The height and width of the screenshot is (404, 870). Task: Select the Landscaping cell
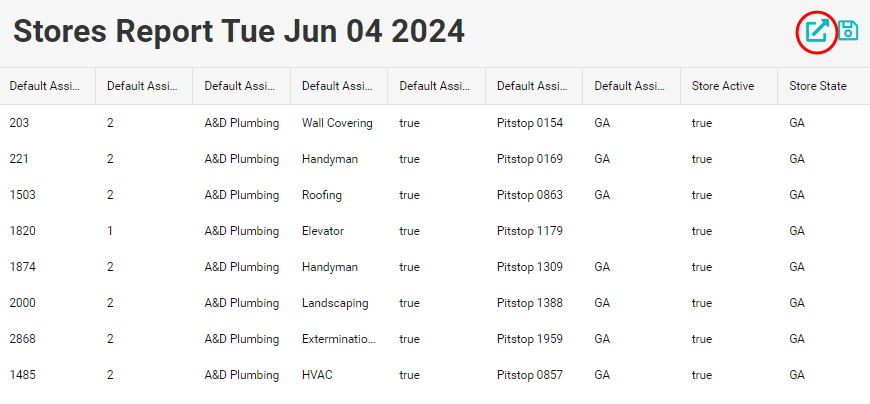coord(335,303)
